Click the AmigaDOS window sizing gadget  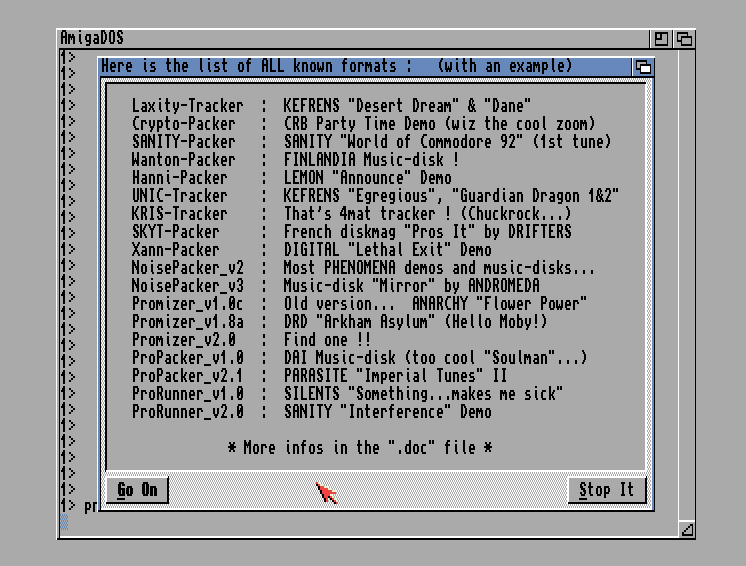[687, 529]
